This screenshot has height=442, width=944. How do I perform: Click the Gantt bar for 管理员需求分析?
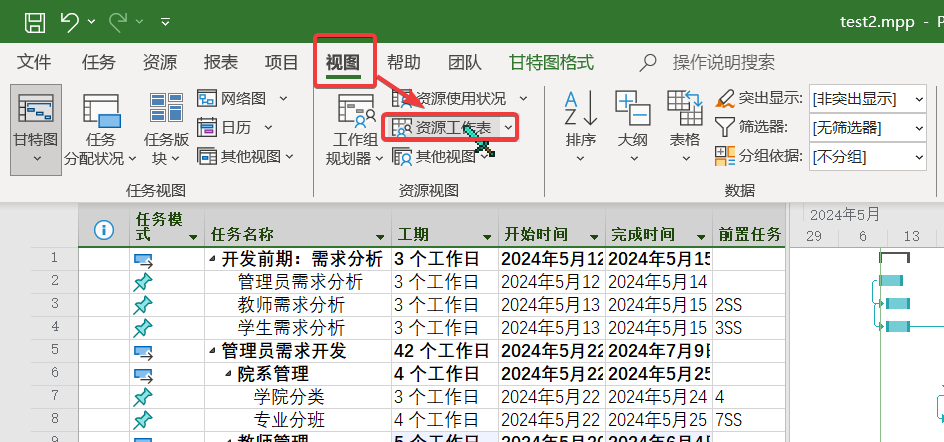coord(891,281)
